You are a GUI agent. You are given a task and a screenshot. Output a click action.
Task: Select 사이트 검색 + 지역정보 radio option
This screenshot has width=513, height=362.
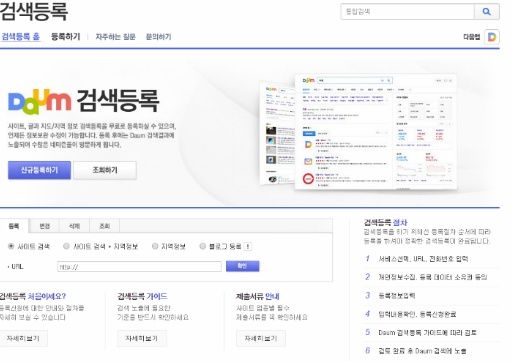(66, 246)
